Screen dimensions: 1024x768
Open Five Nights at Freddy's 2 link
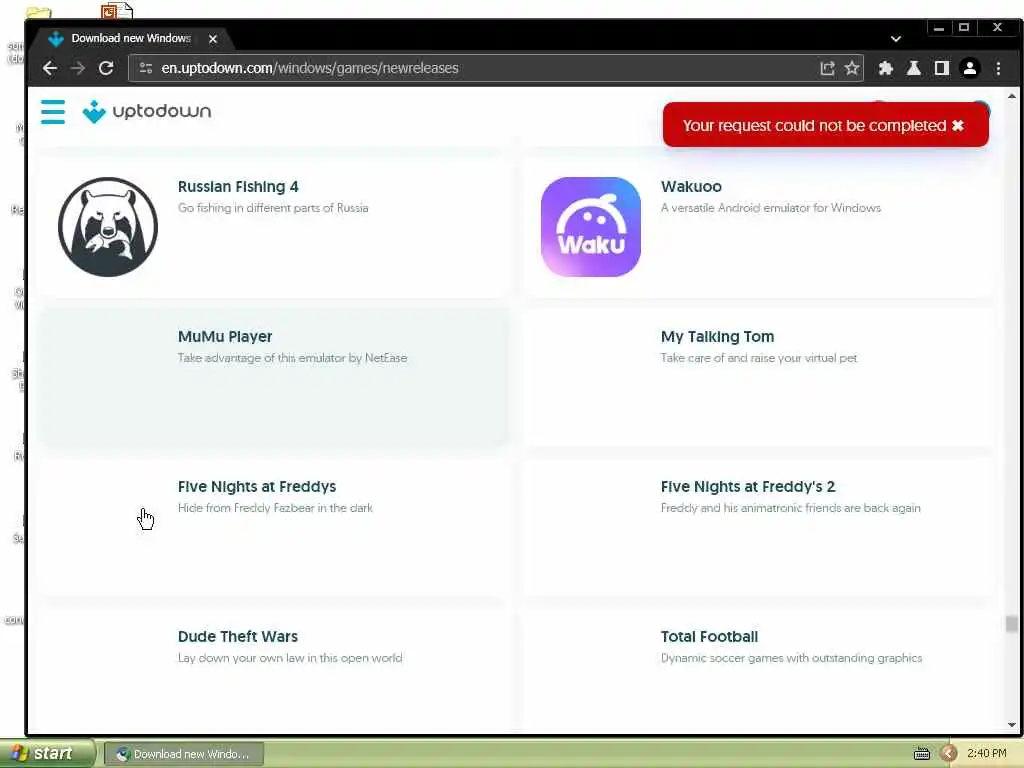748,487
